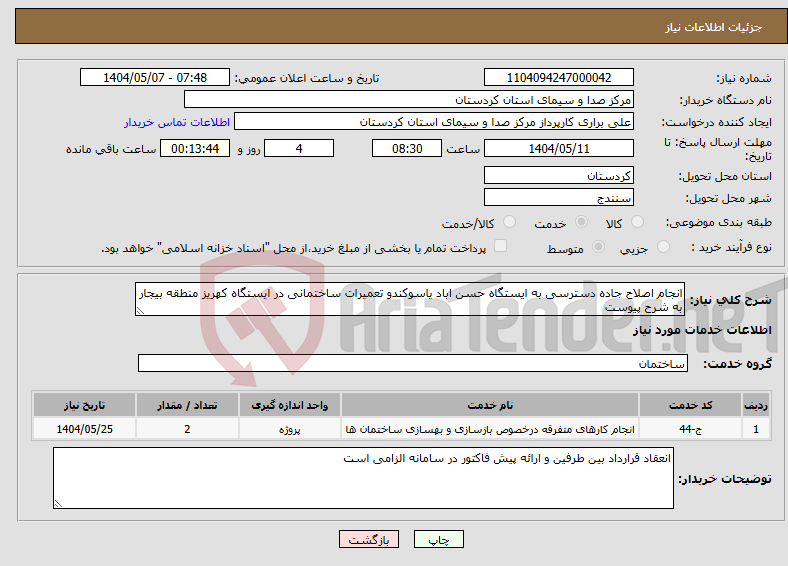Click the buyer notes textarea resize handle
This screenshot has height=566, width=788.
(x=58, y=504)
